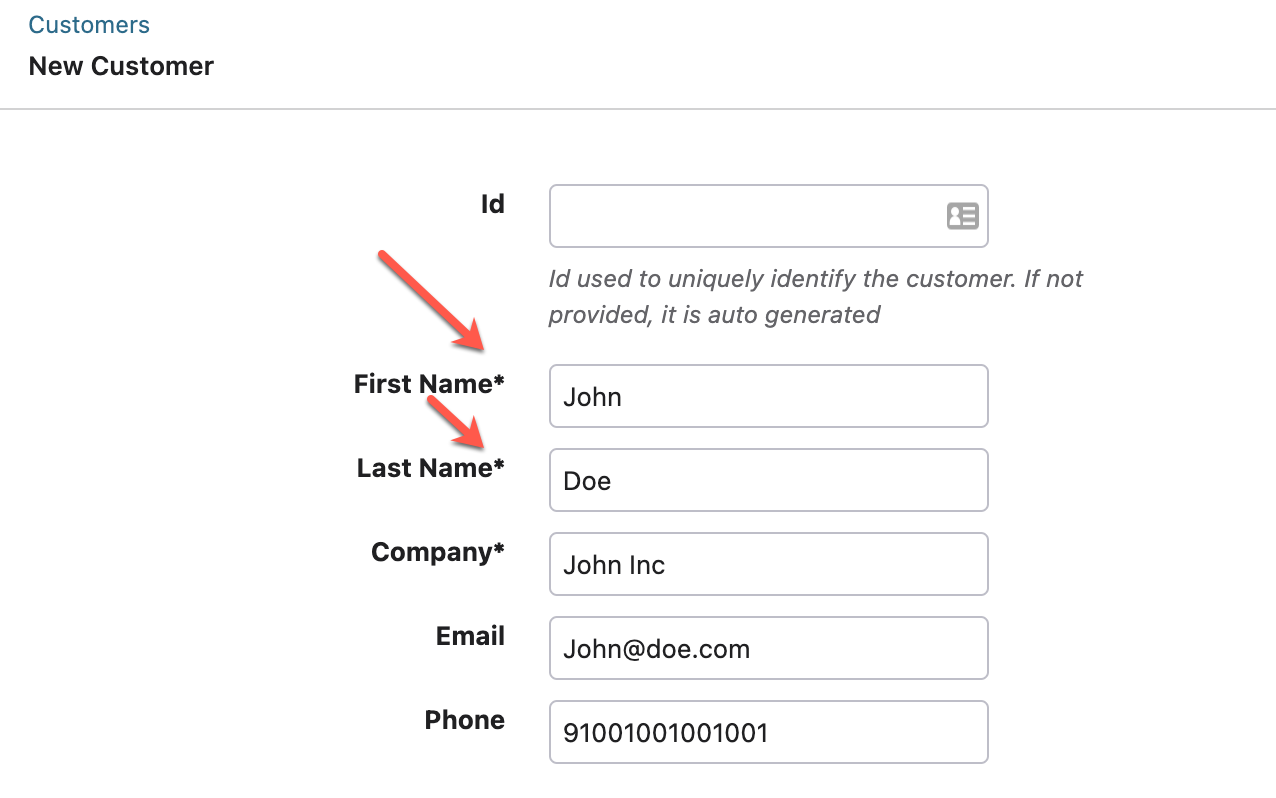
Task: Click the Last Name label text
Action: 425,468
